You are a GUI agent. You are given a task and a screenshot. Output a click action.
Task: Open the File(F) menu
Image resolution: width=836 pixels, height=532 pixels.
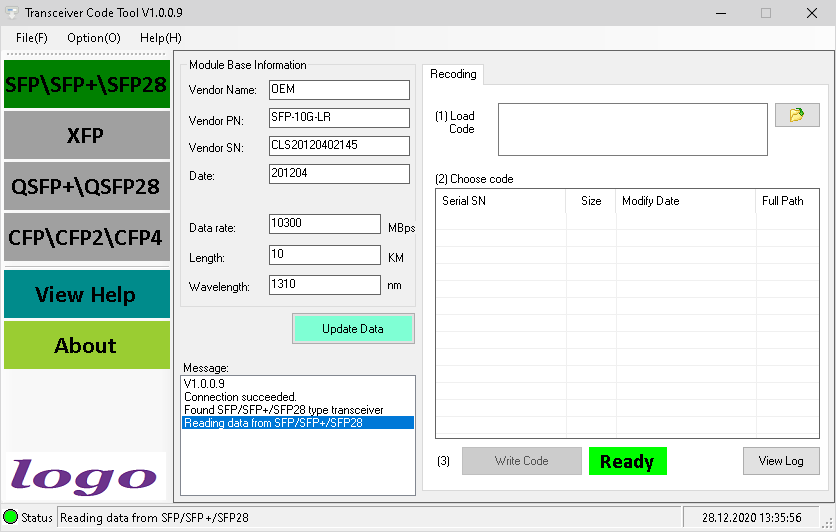pos(32,38)
